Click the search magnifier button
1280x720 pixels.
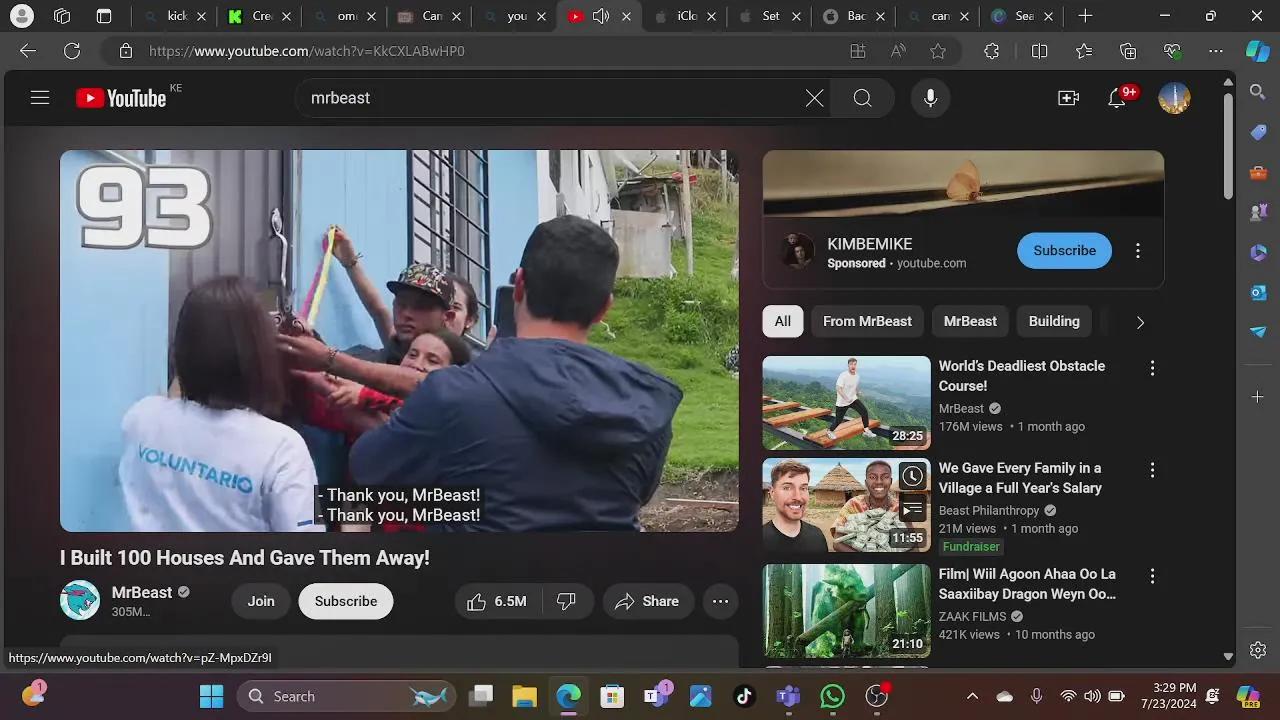pyautogui.click(x=863, y=98)
